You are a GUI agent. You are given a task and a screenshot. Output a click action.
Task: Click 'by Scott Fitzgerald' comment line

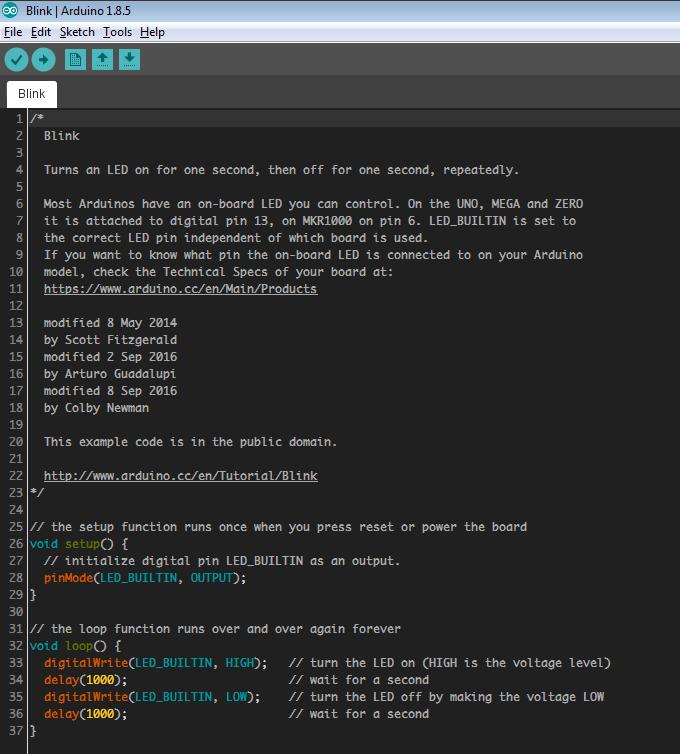110,340
